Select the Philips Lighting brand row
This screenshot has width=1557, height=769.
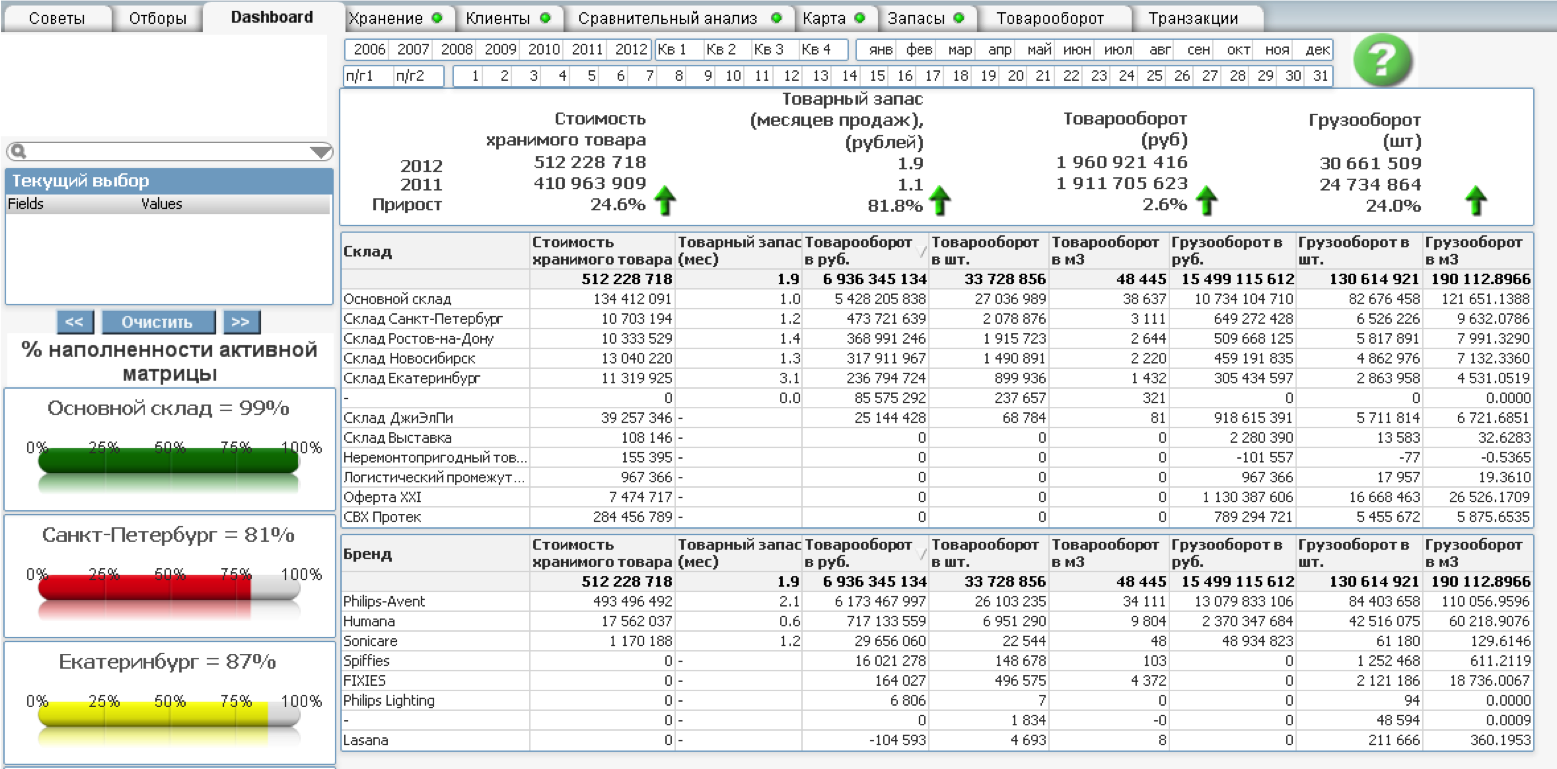click(x=936, y=701)
